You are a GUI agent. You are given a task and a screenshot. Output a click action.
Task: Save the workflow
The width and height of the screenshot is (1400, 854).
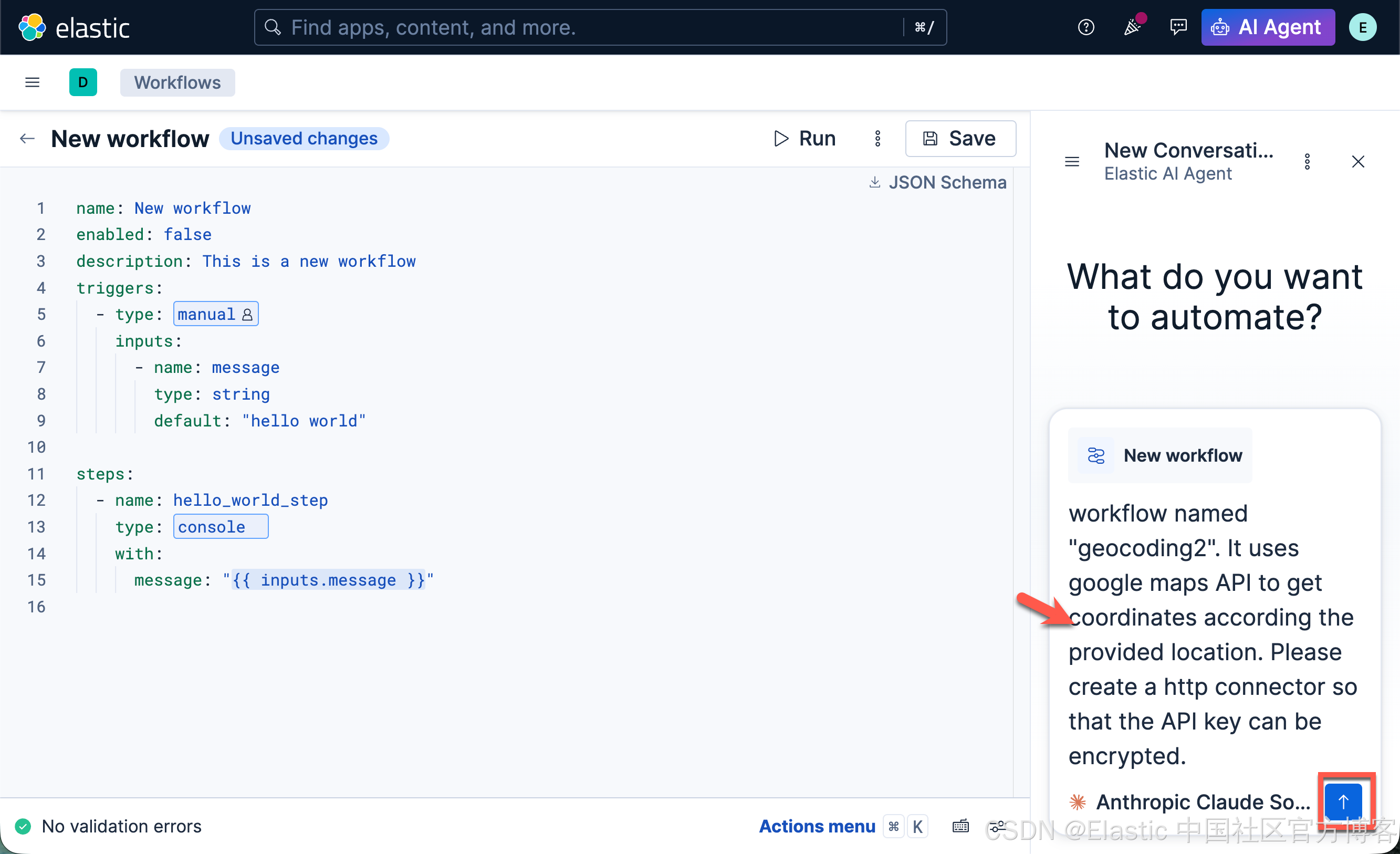(960, 138)
